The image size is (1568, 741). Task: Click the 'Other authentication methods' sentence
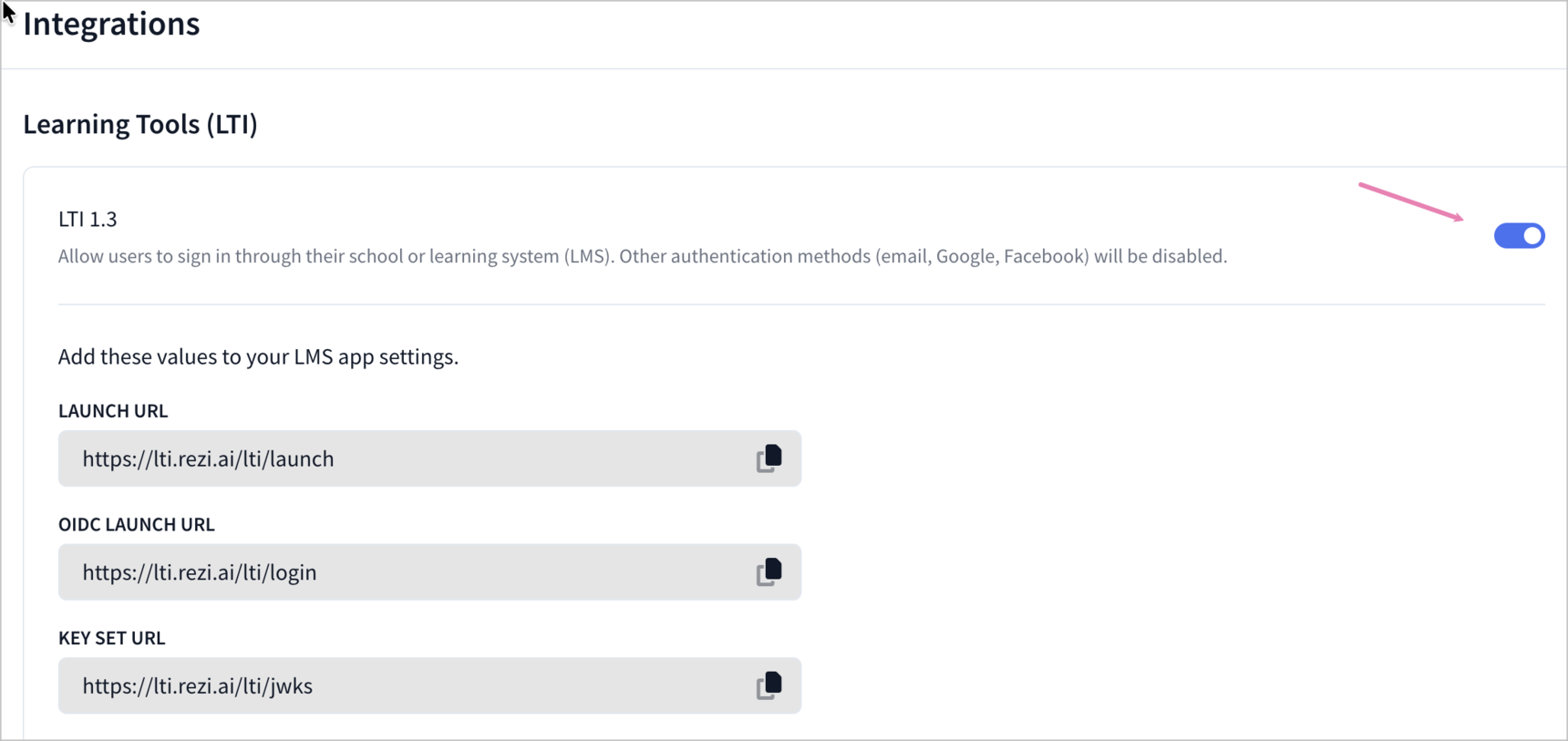(x=923, y=256)
